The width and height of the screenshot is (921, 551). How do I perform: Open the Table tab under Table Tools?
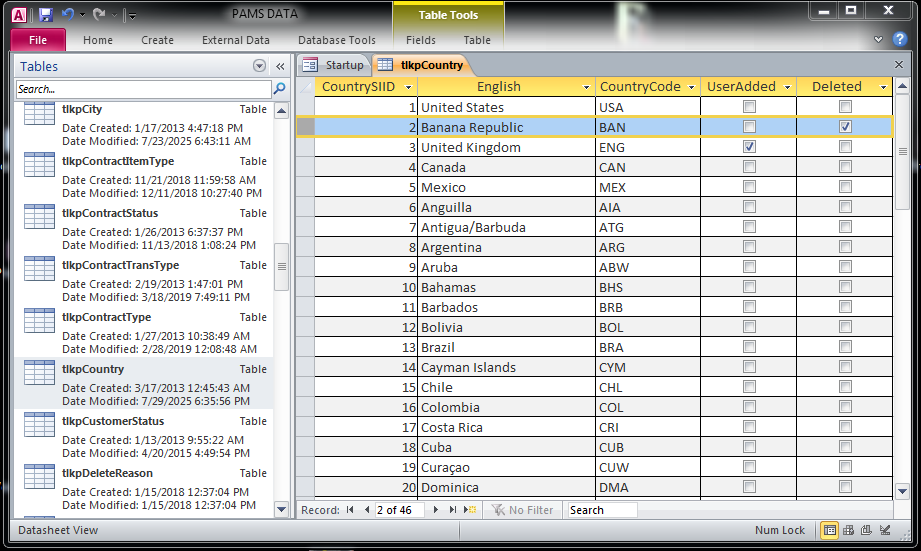(476, 40)
